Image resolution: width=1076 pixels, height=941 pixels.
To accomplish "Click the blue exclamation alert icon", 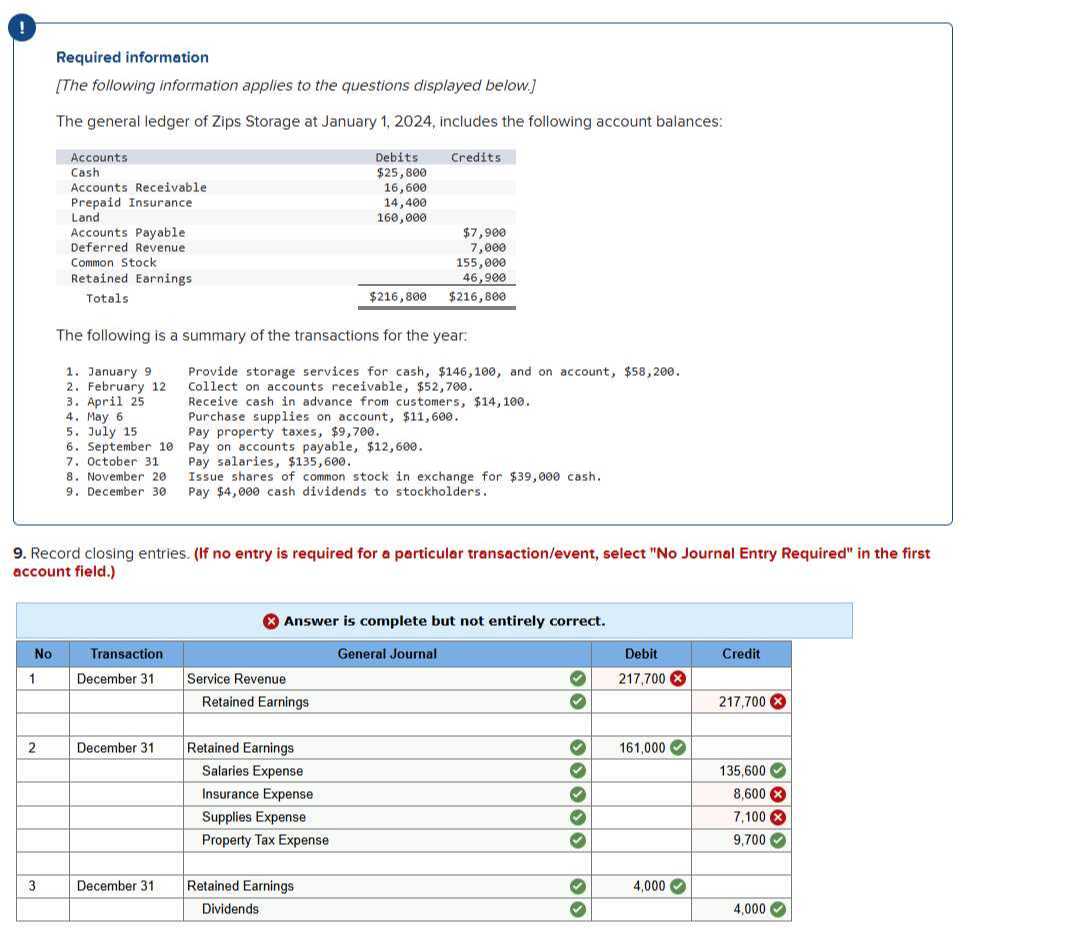I will pos(22,27).
